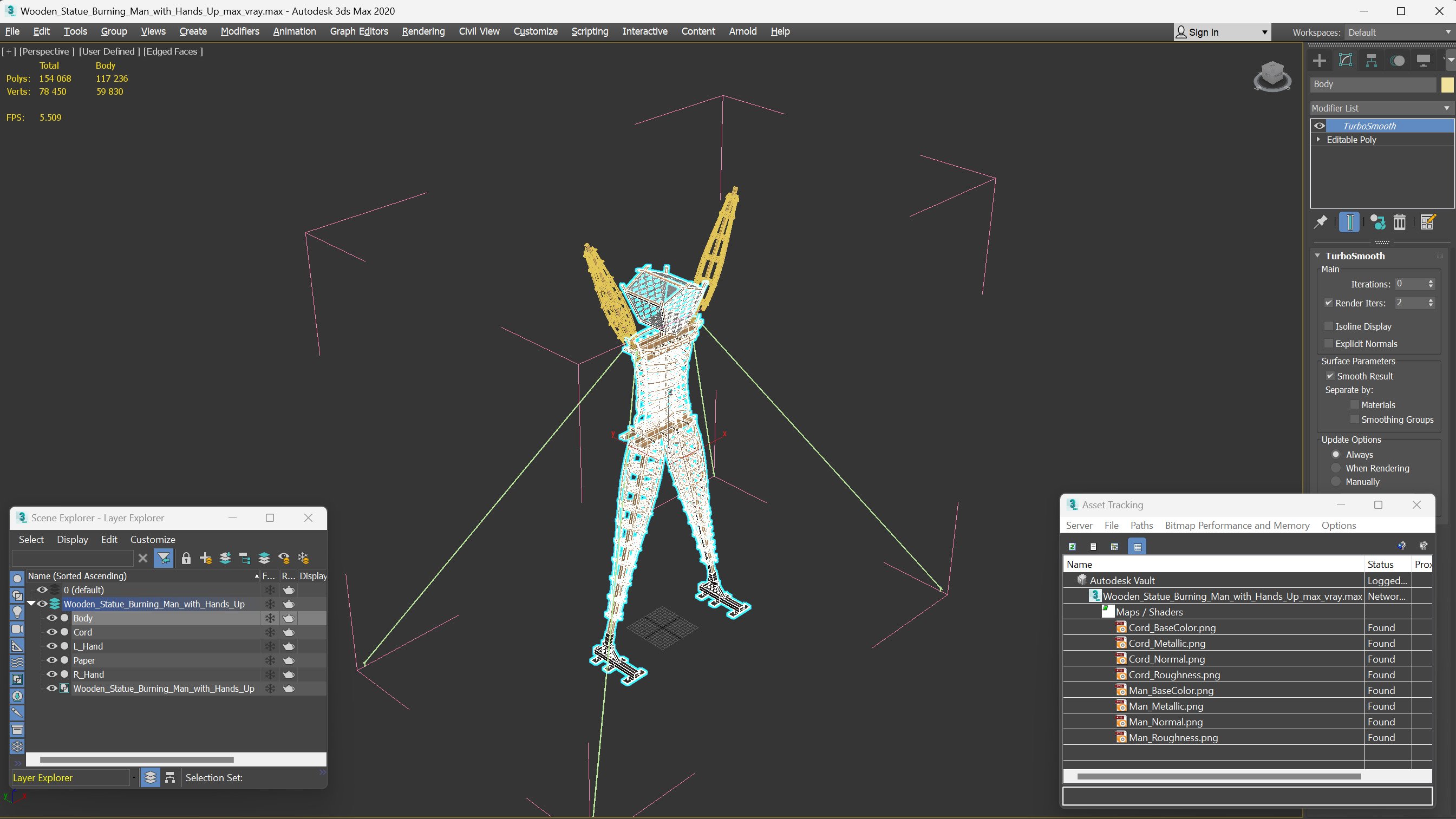The height and width of the screenshot is (819, 1456).
Task: Open the Paths menu in Asset Tracking
Action: [x=1141, y=525]
